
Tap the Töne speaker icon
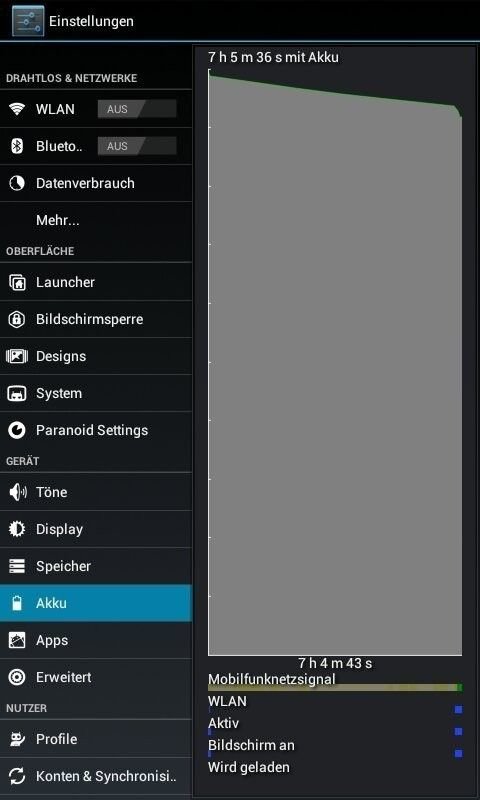click(x=17, y=492)
